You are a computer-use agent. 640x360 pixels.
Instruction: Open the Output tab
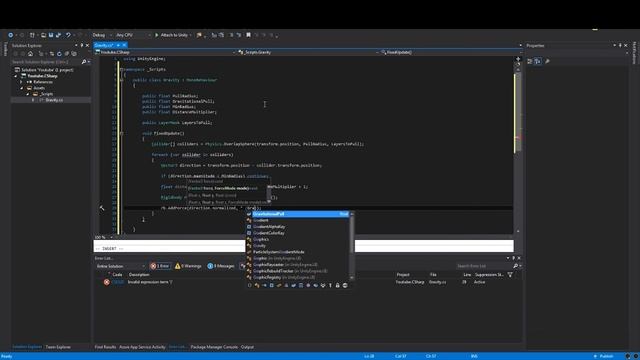coord(247,347)
